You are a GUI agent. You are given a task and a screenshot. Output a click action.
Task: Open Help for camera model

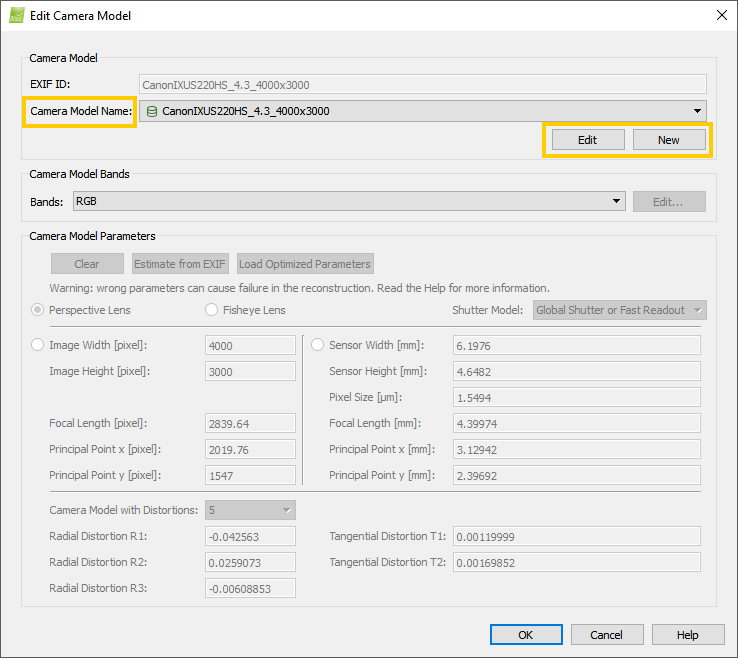click(688, 635)
